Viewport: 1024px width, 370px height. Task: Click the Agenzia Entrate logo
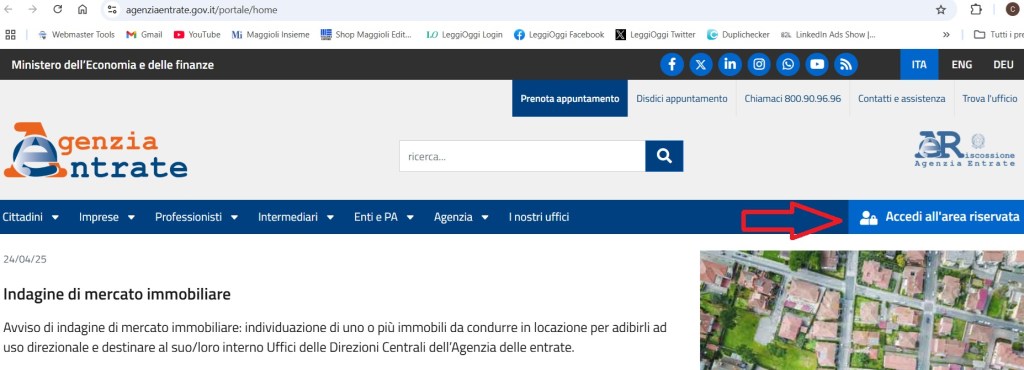tap(95, 151)
